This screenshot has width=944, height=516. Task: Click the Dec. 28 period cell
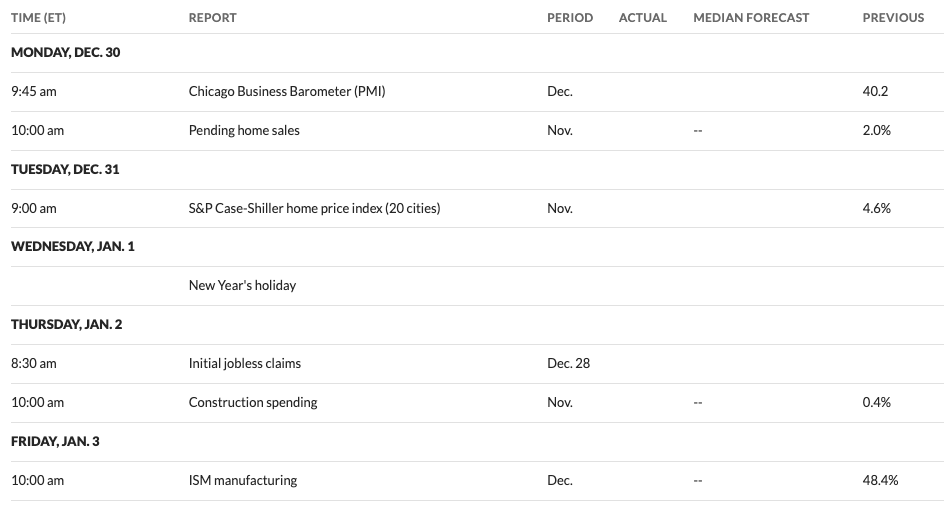tap(569, 363)
